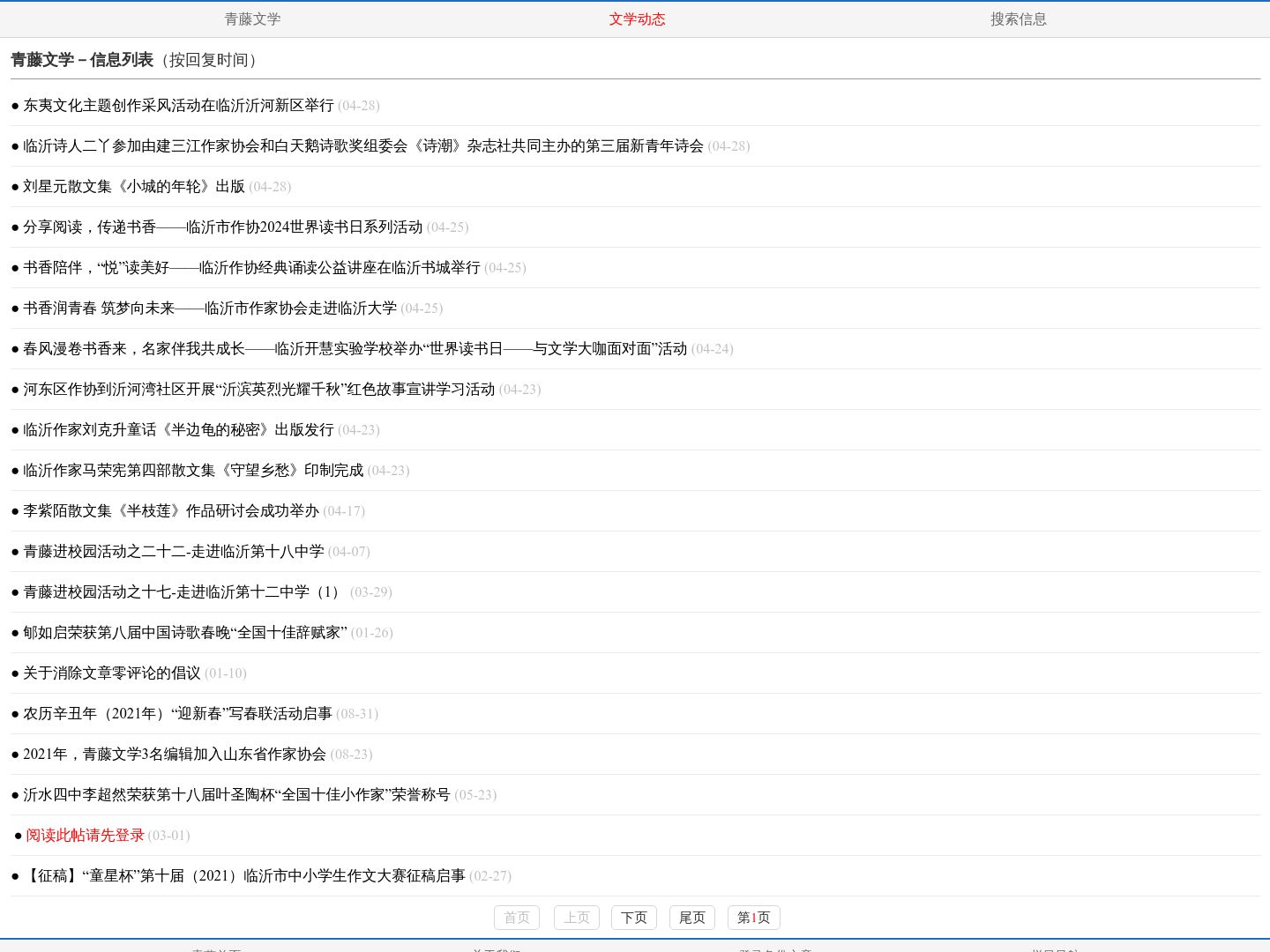Image resolution: width=1270 pixels, height=952 pixels.
Task: Switch to the 文学动态 tab
Action: [x=637, y=19]
